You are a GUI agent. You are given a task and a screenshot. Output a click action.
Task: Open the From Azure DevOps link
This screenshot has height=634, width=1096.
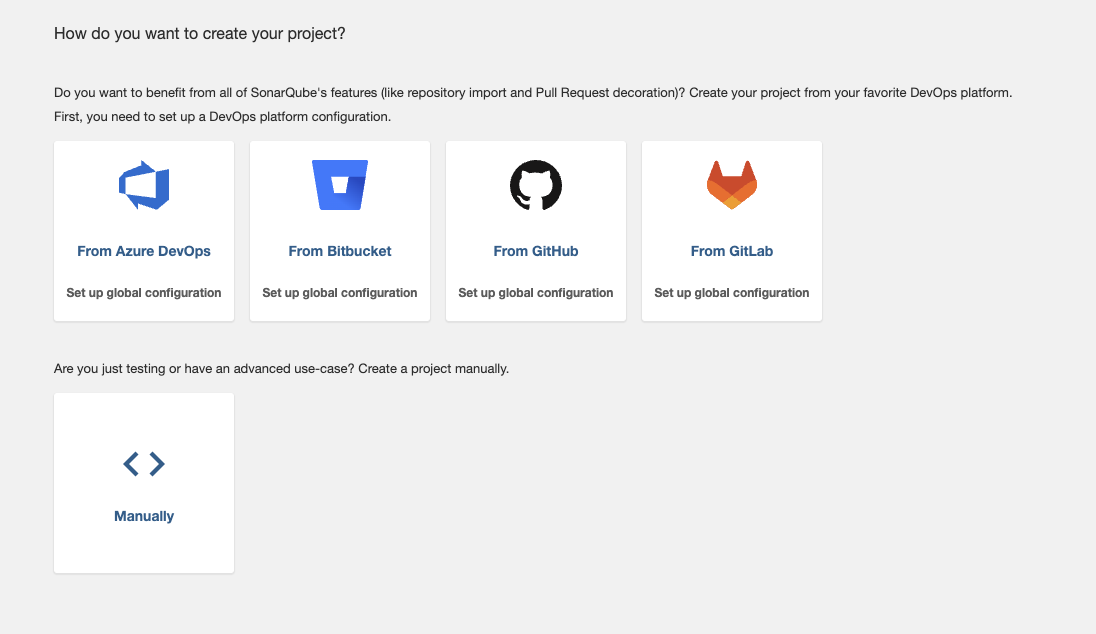144,251
